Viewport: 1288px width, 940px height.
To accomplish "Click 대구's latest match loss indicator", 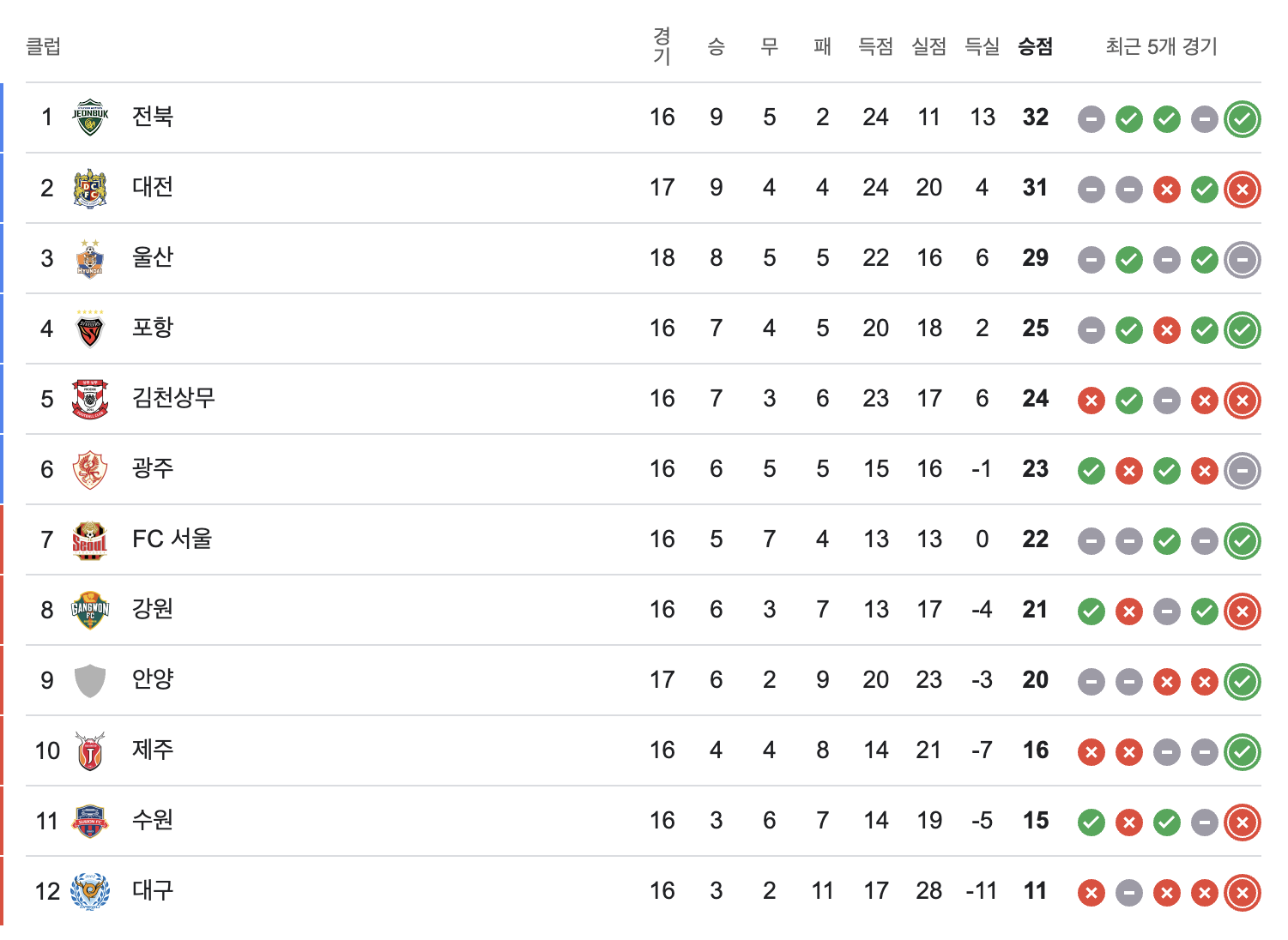I will (1243, 893).
